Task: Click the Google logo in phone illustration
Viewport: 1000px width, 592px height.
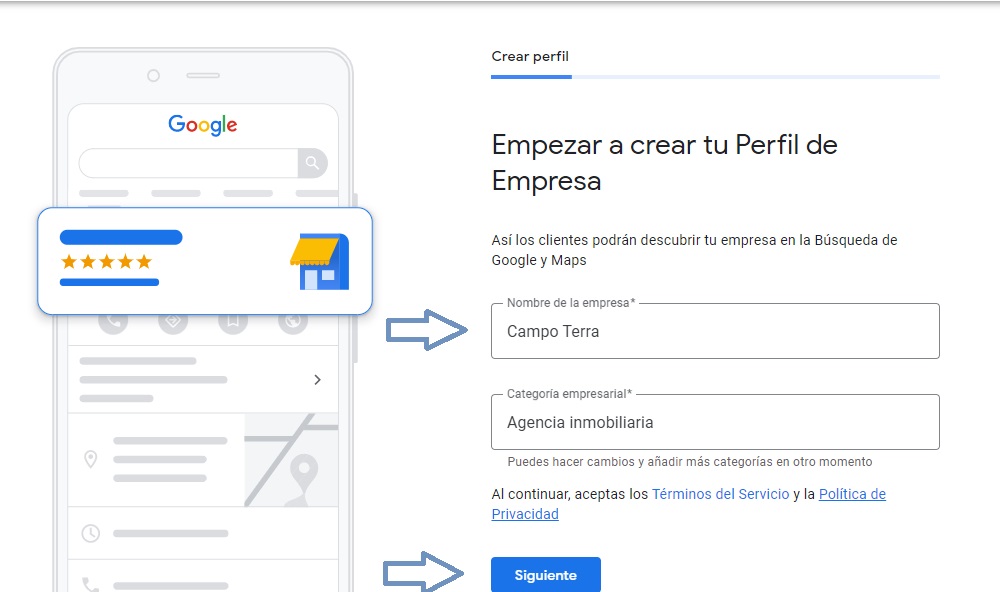Action: 203,125
